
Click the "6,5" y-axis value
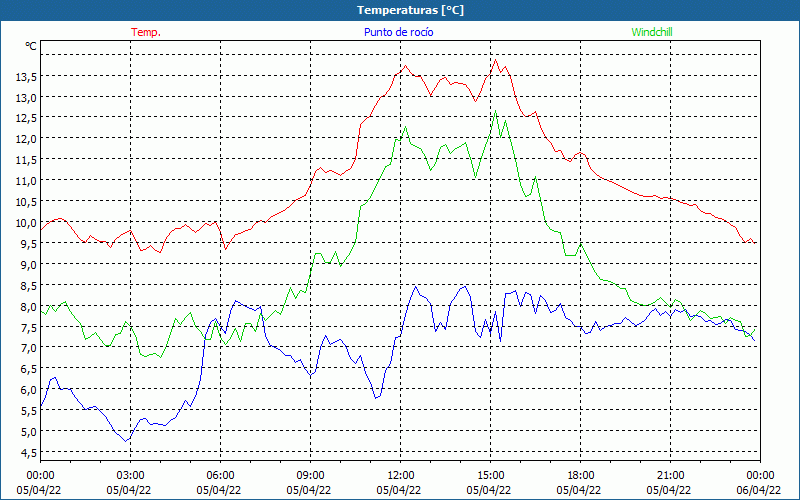[29, 369]
